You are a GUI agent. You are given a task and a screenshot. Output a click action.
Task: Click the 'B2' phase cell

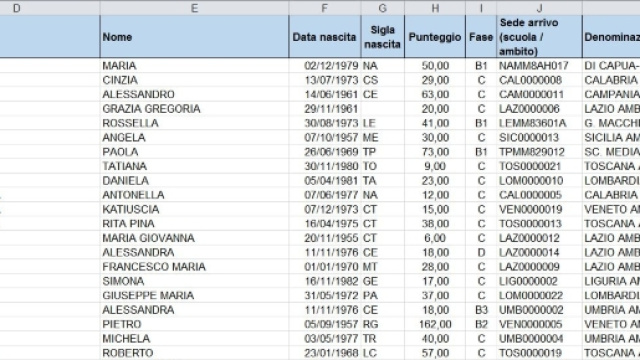coord(481,324)
